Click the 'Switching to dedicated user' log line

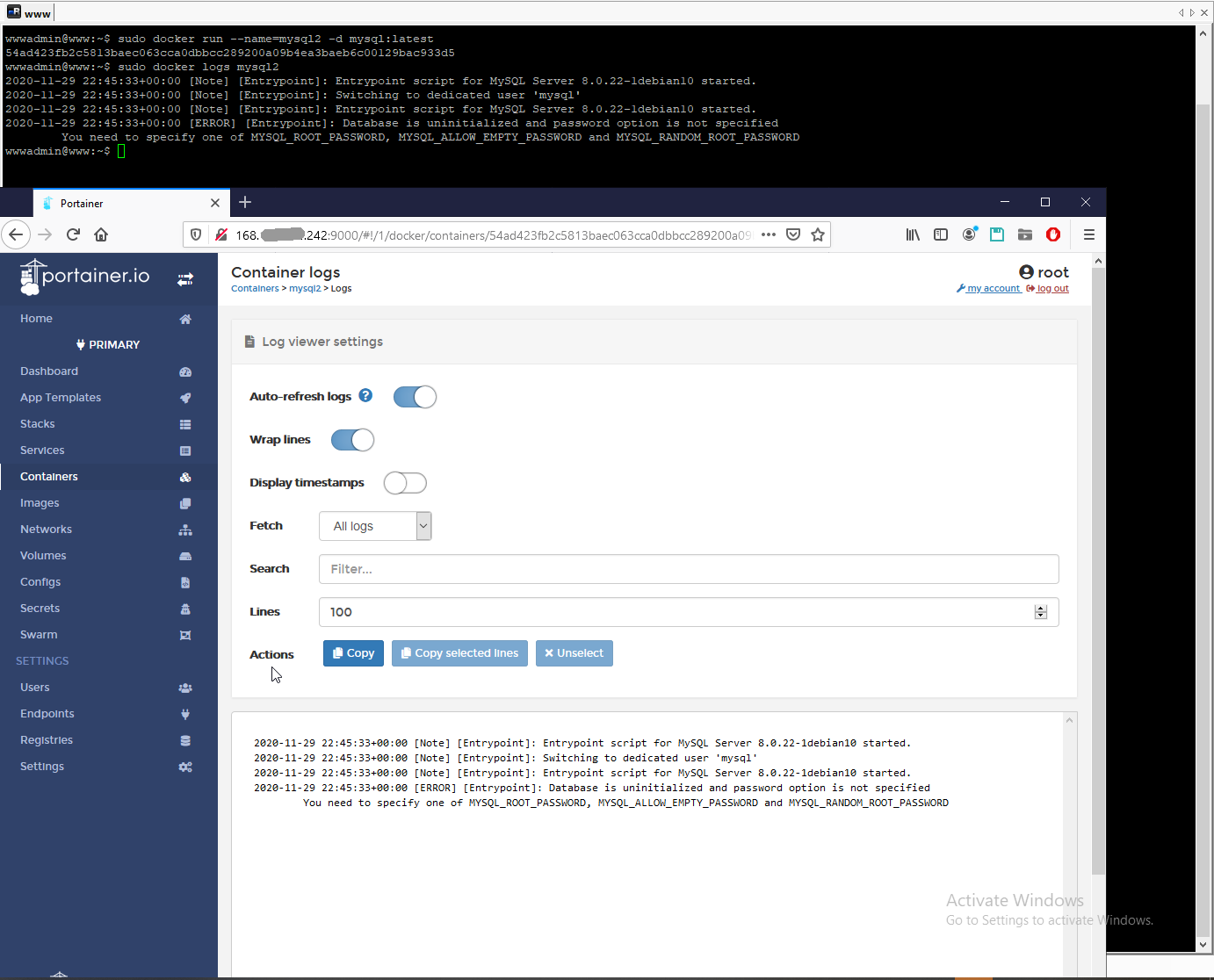coord(505,758)
